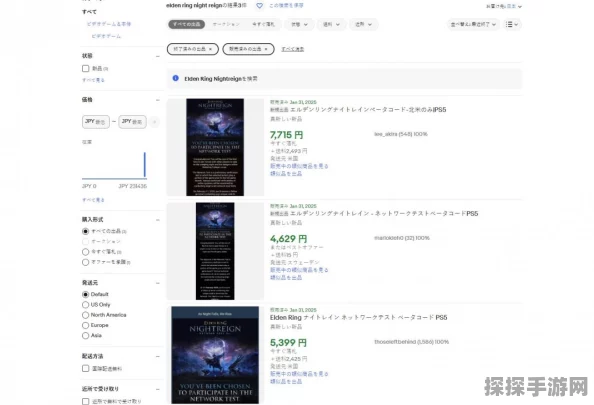Tick the free international shipping checkbox

pyautogui.click(x=86, y=368)
